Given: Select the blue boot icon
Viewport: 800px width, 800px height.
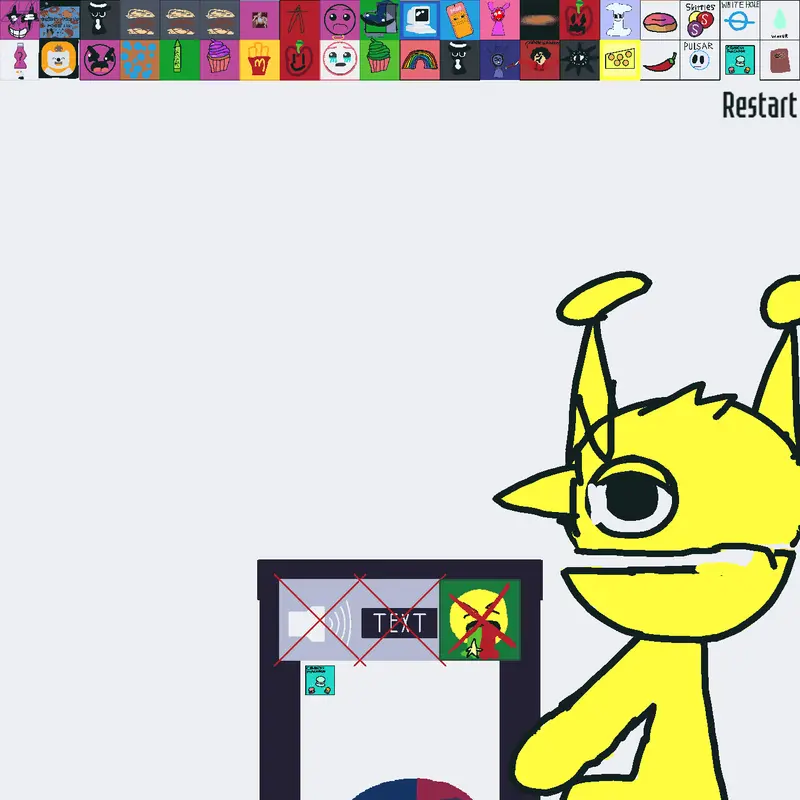Looking at the screenshot, I should click(x=380, y=20).
